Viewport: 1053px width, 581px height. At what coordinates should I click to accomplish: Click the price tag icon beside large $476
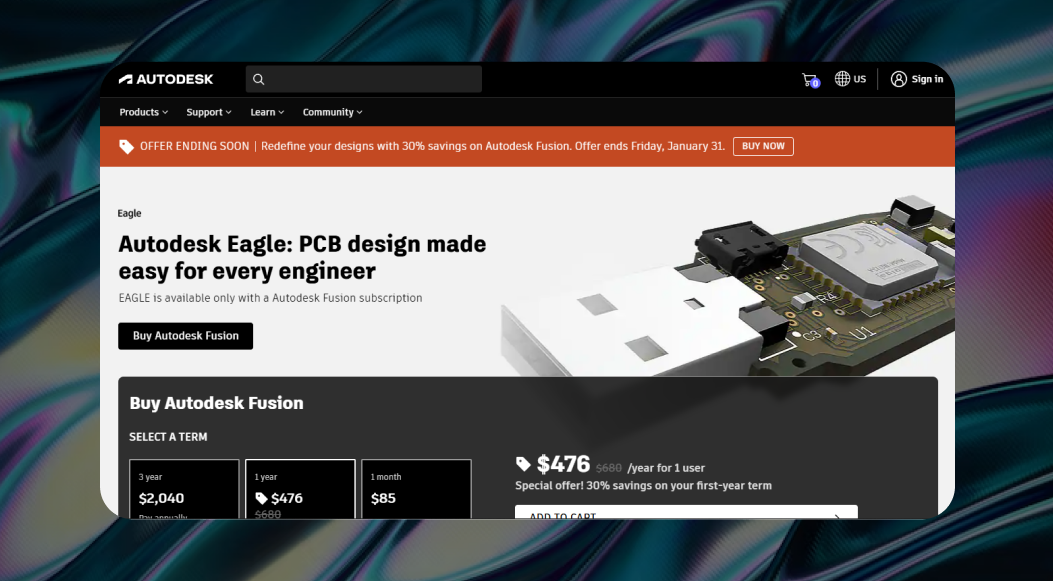(x=523, y=463)
